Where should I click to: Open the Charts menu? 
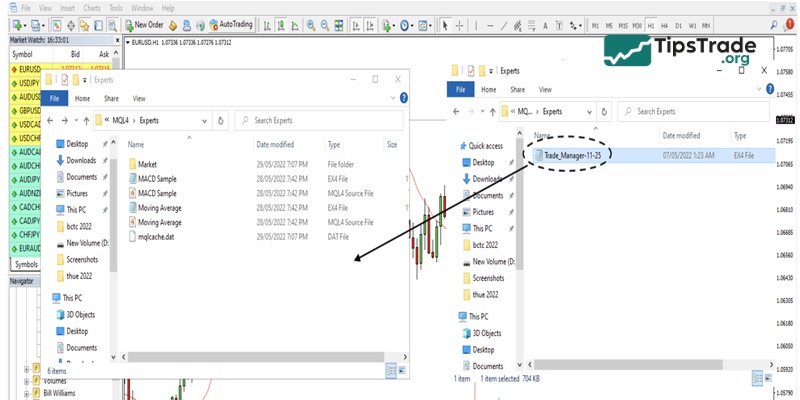click(92, 7)
